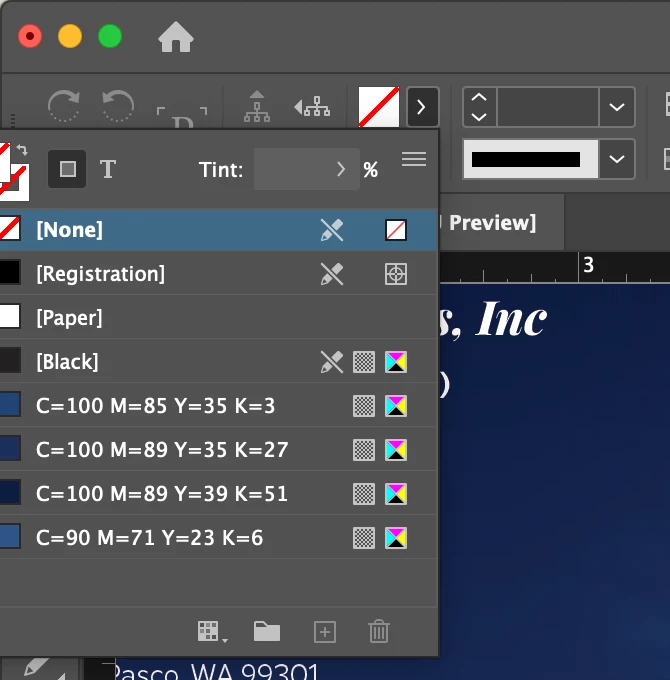This screenshot has width=670, height=680.
Task: Rotate 90 degrees clockwise icon
Action: [64, 106]
